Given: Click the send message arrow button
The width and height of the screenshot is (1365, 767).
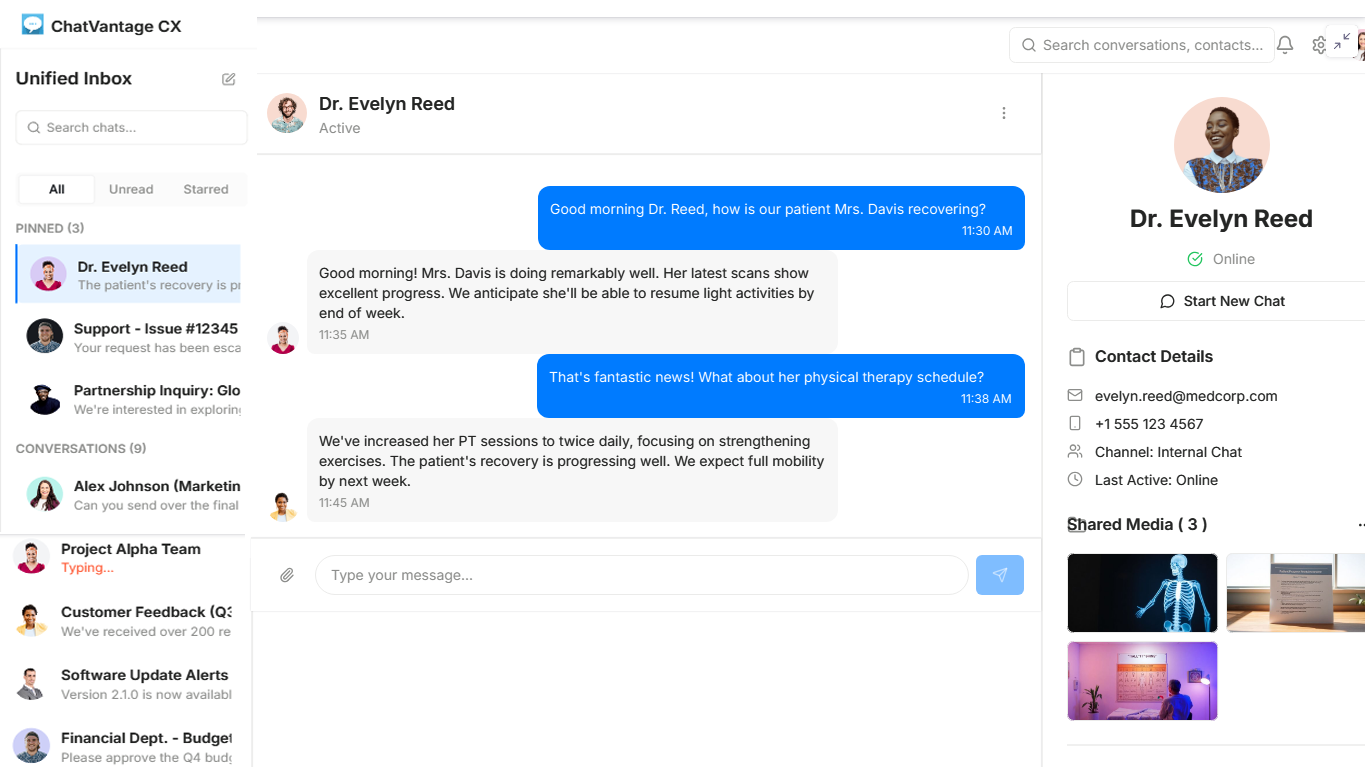Looking at the screenshot, I should (x=1000, y=575).
